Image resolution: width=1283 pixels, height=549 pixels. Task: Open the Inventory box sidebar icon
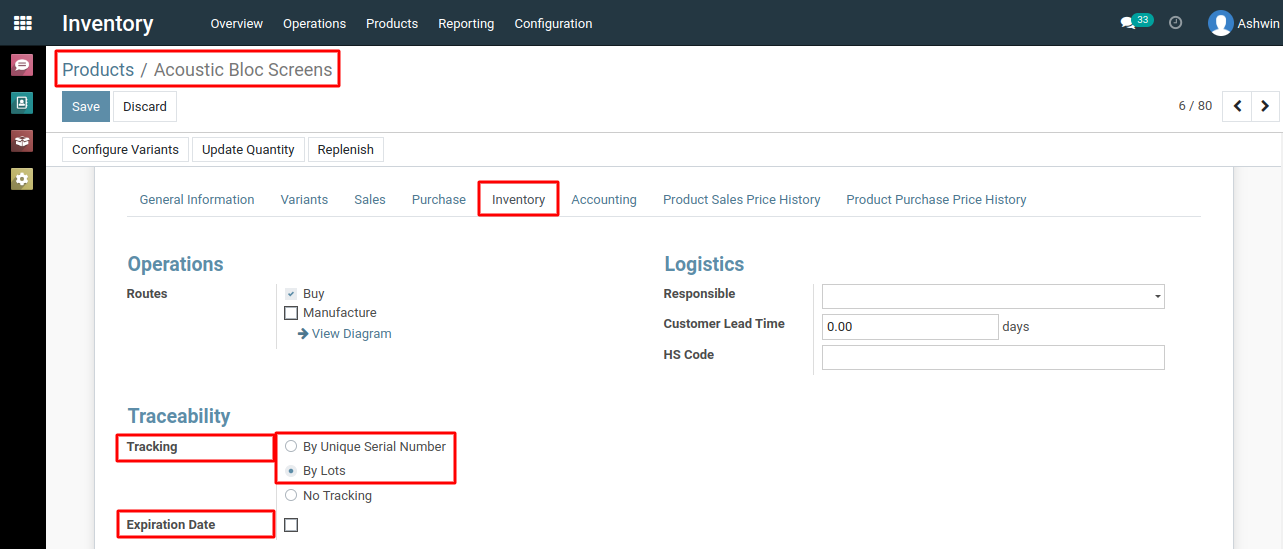click(22, 141)
